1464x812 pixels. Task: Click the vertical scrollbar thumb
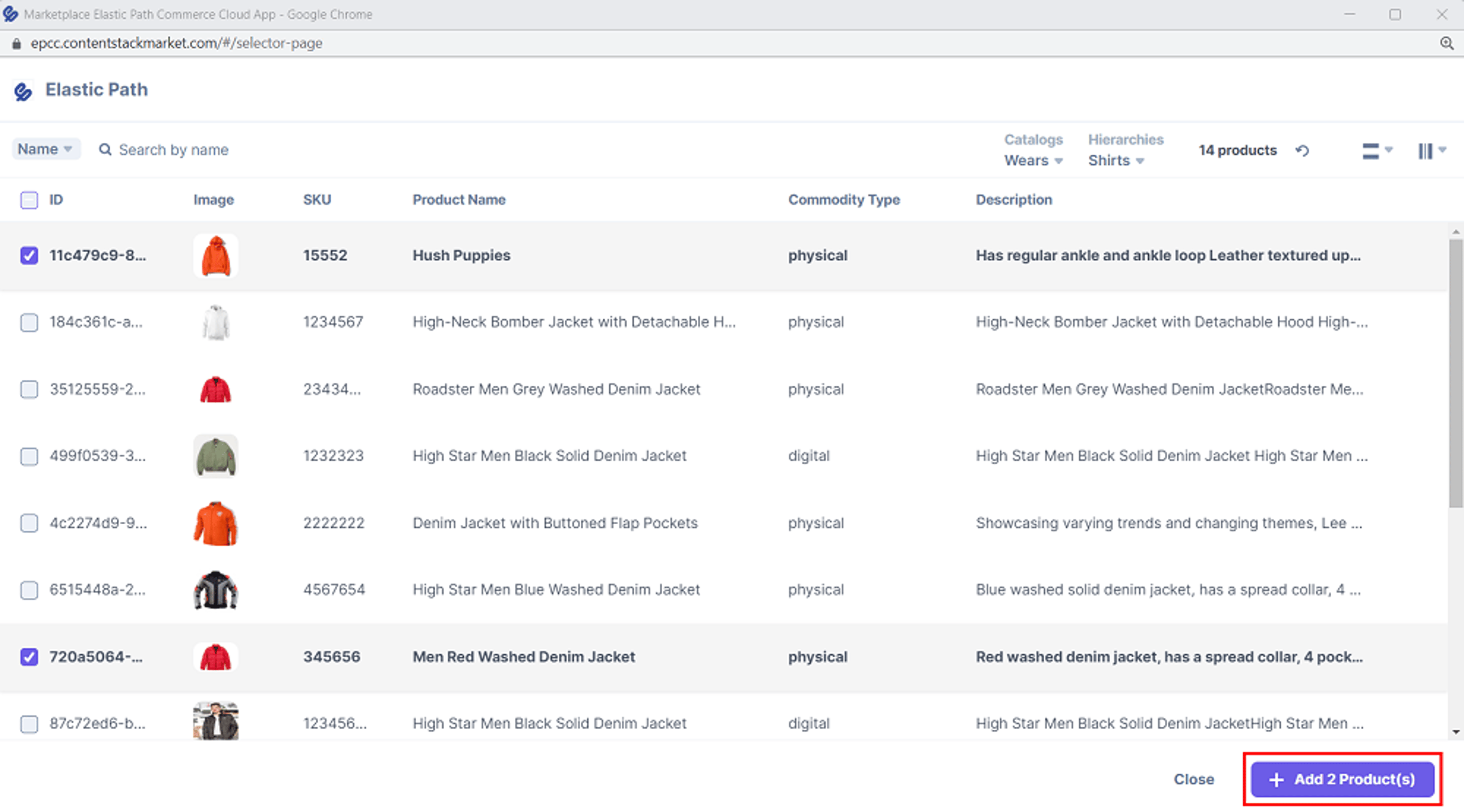coord(1456,374)
